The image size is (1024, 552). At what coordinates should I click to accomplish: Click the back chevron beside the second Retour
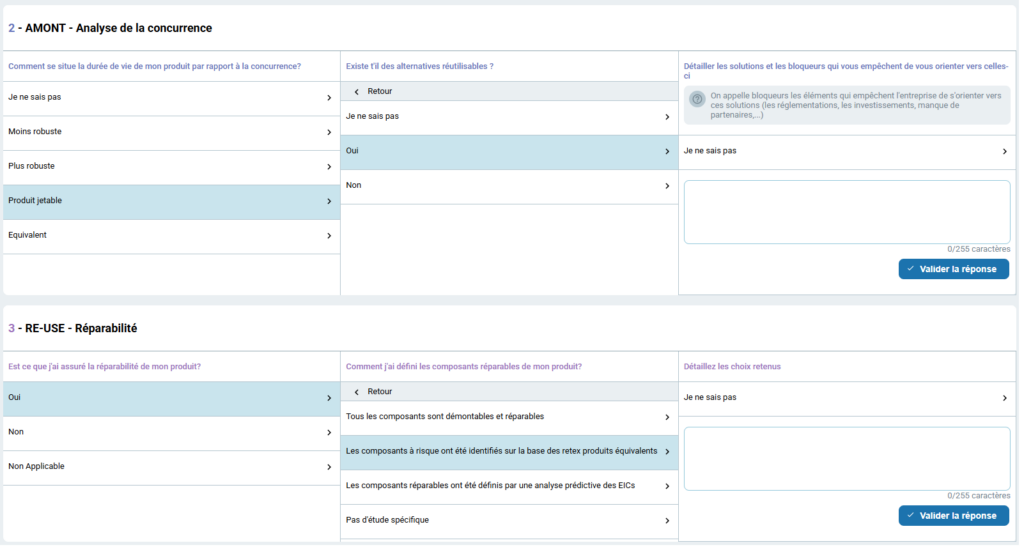(x=357, y=391)
